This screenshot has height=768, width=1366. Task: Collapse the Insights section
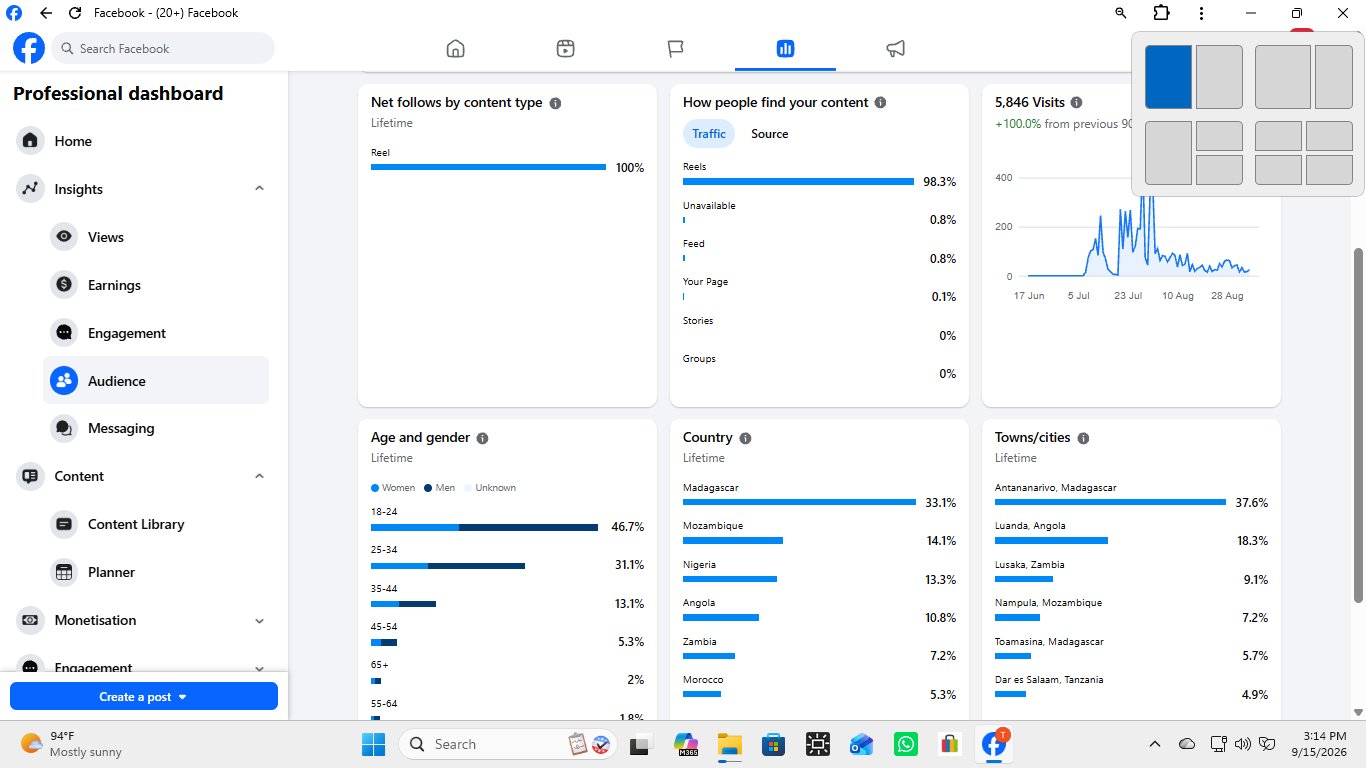[x=259, y=189]
